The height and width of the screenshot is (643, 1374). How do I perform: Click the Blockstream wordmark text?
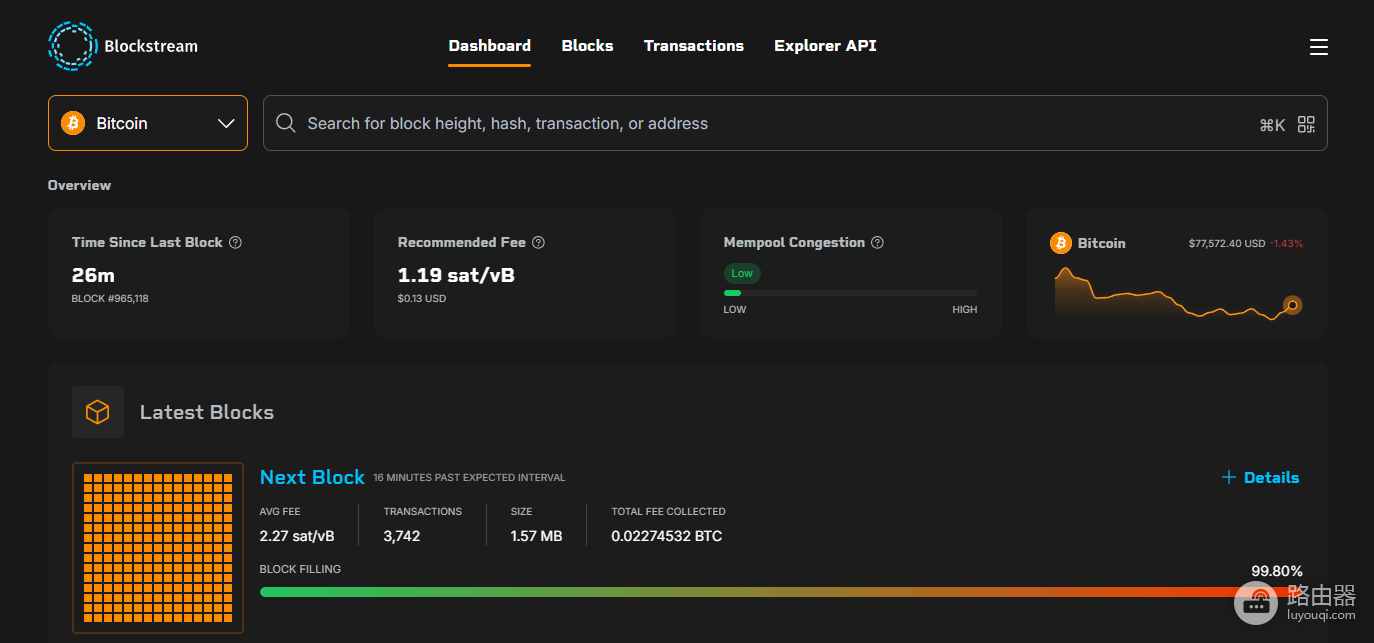pyautogui.click(x=151, y=46)
